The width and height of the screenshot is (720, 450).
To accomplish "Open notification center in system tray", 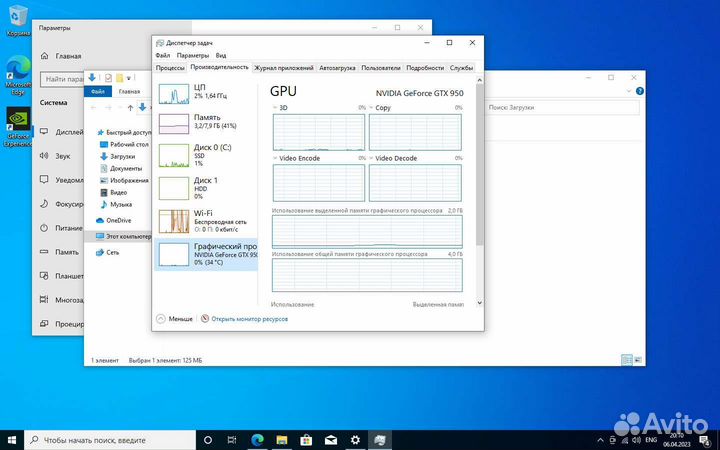I will [706, 440].
